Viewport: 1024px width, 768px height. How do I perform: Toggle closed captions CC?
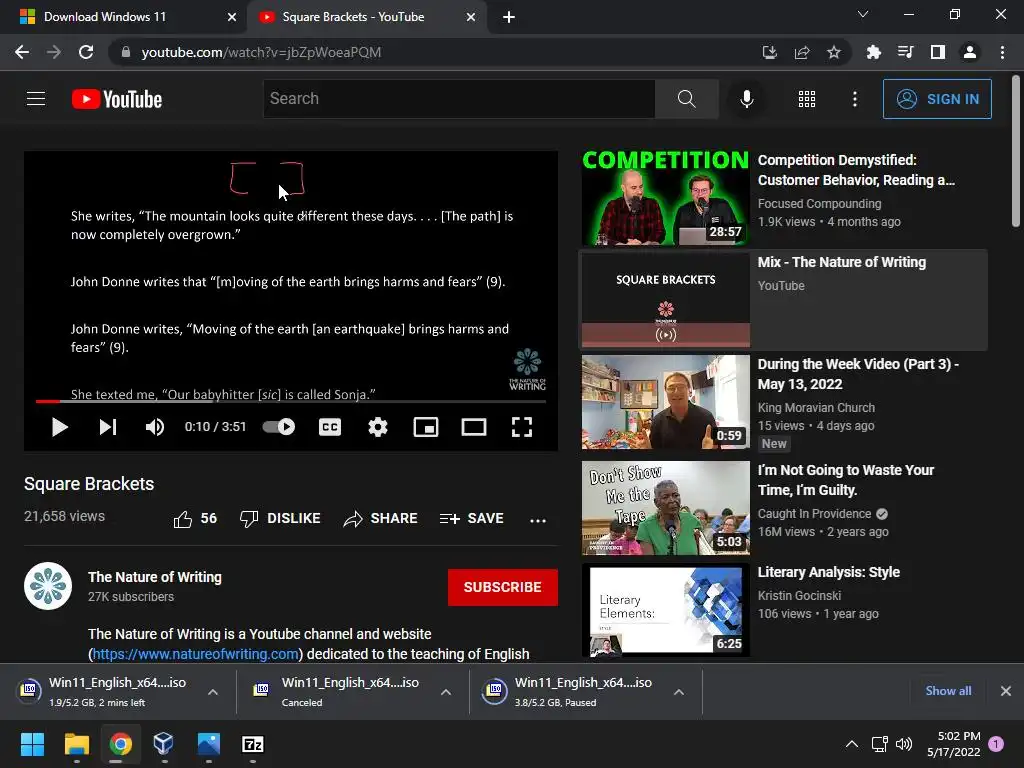(x=330, y=427)
